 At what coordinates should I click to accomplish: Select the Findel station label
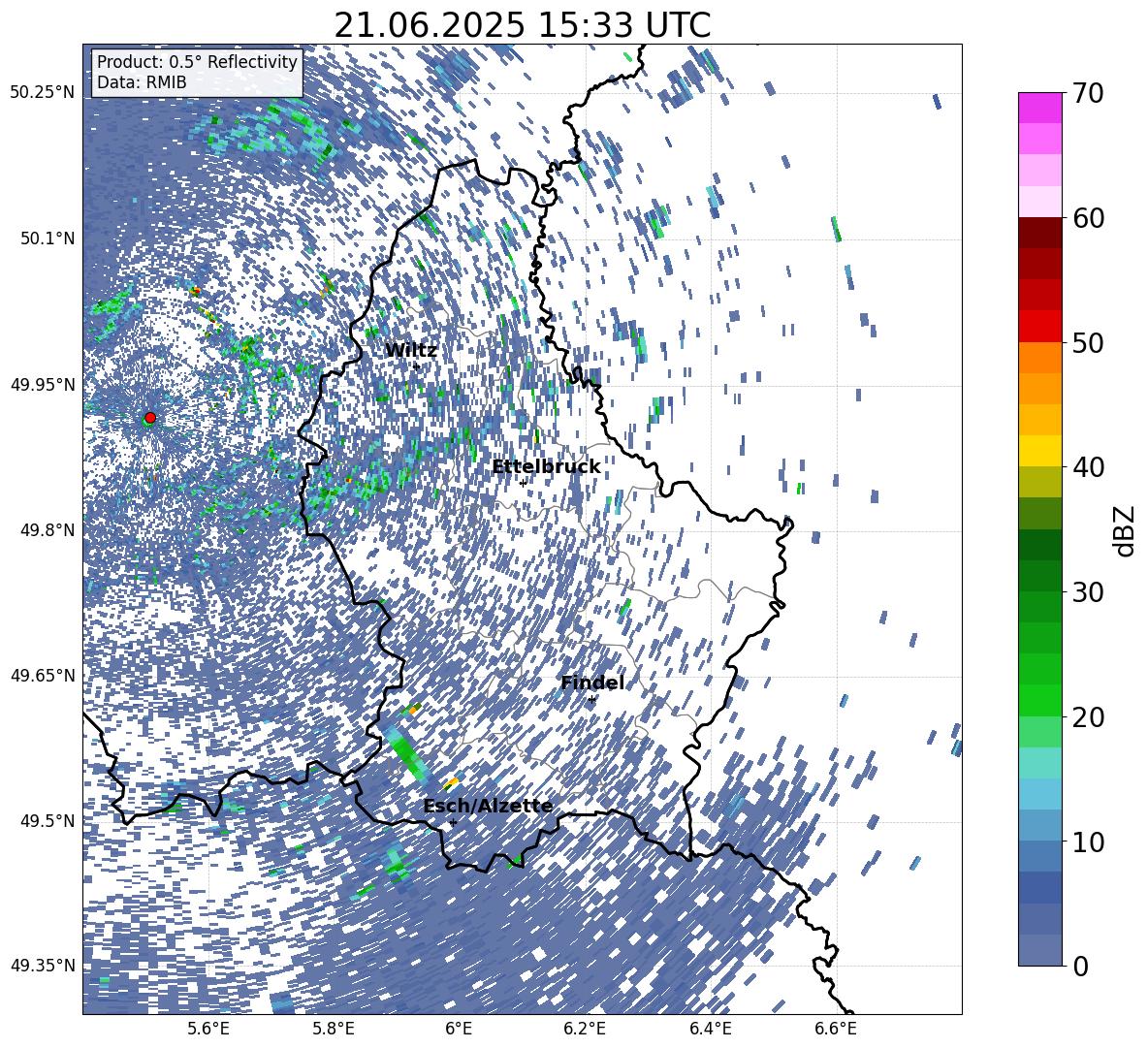point(592,683)
